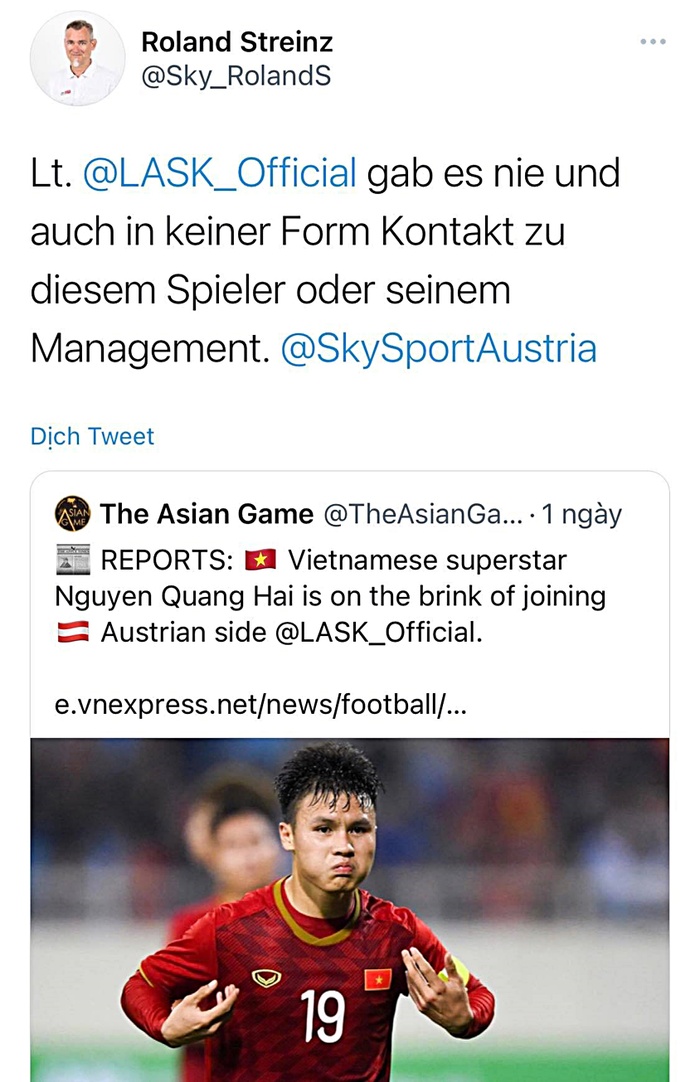The image size is (700, 1082).
Task: Select The Asian Game account name
Action: (x=207, y=514)
